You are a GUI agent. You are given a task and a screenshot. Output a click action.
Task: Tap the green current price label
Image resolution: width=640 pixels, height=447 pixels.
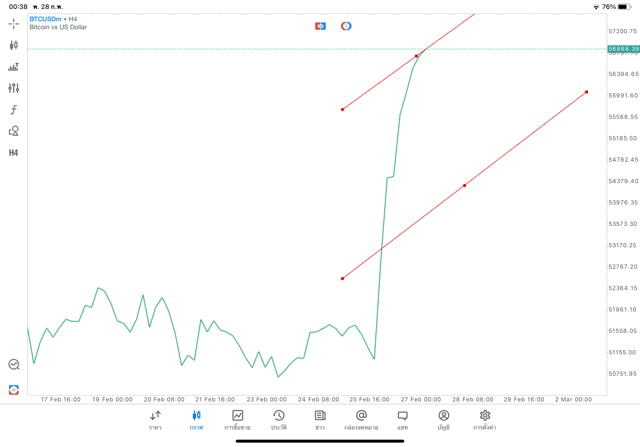[622, 48]
